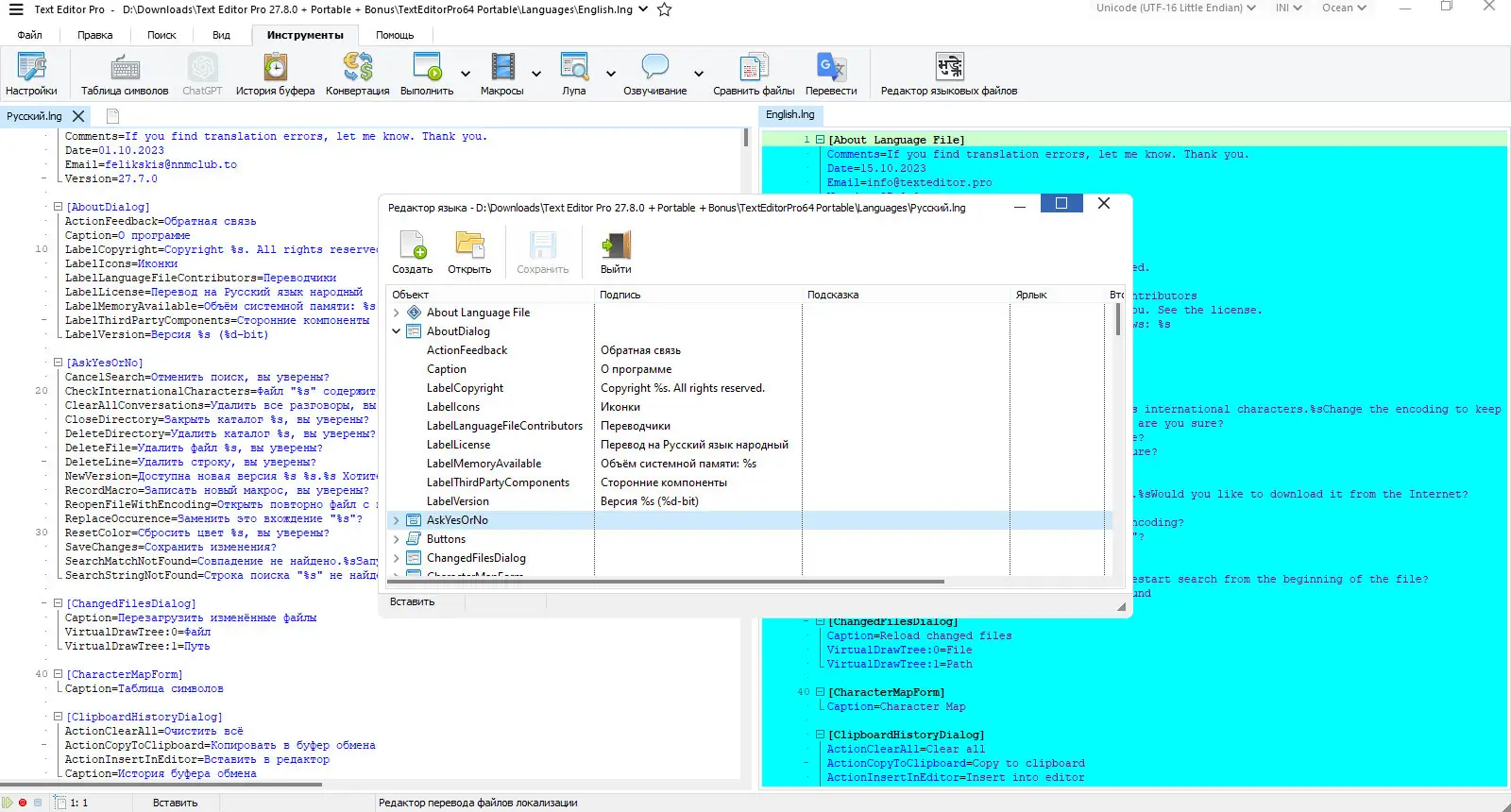Close the Русский.lng tab
The width and height of the screenshot is (1511, 812).
pyautogui.click(x=78, y=116)
